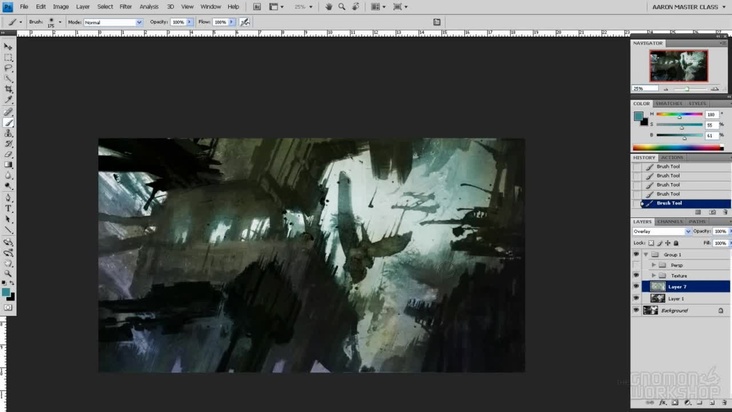Add a layer mask from the Layers panel footer
The width and height of the screenshot is (732, 412).
675,402
